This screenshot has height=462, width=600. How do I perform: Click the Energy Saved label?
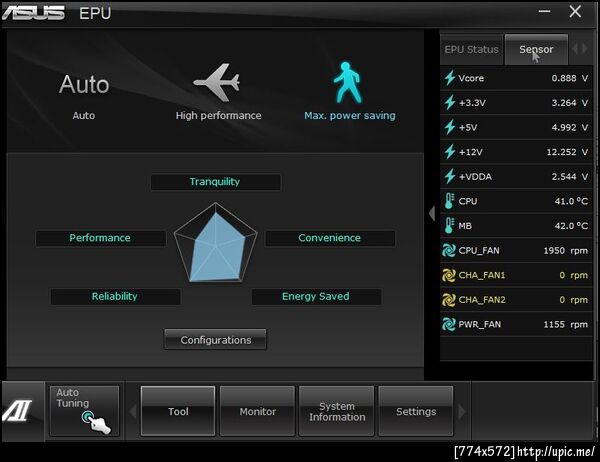(x=316, y=296)
